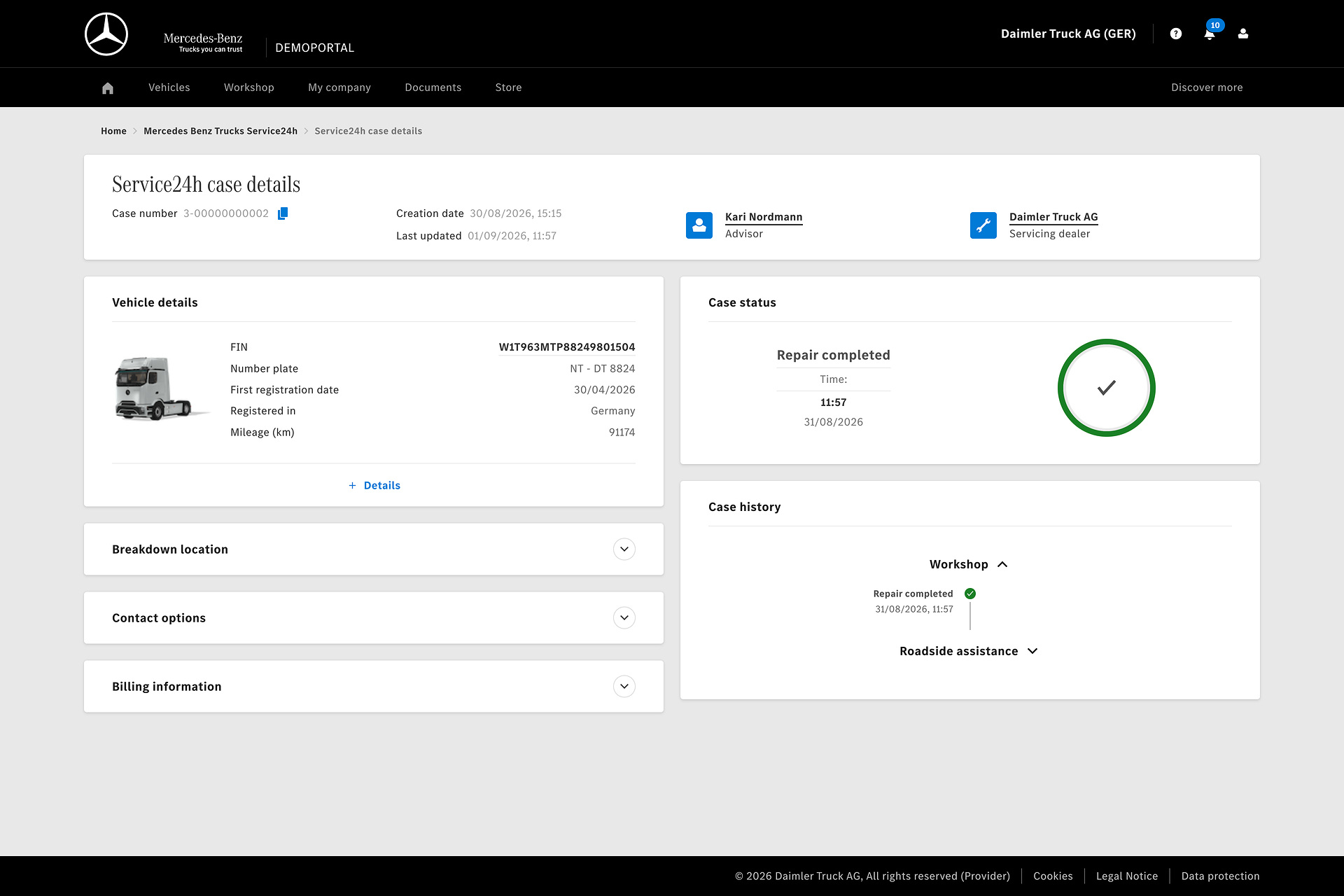Open Mercedes Benz Trucks Service24h breadcrumb
Image resolution: width=1344 pixels, height=896 pixels.
220,131
